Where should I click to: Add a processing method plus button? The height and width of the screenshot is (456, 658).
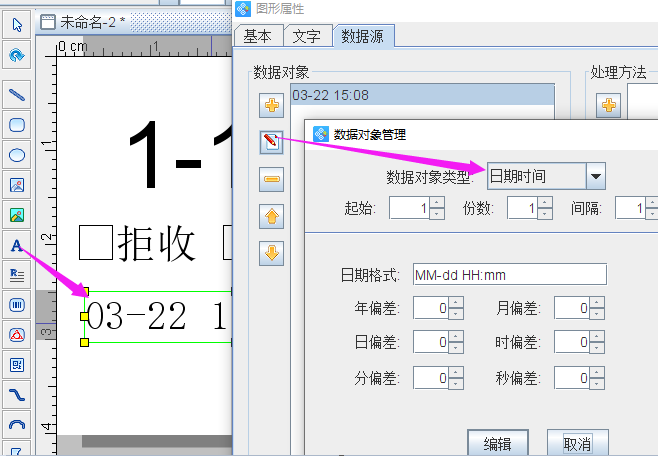point(609,105)
